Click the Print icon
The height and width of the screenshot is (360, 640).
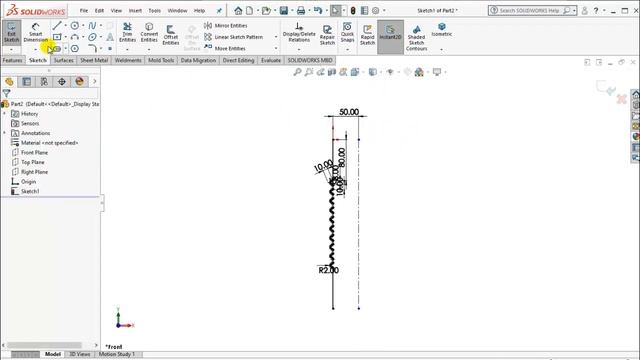(301, 11)
